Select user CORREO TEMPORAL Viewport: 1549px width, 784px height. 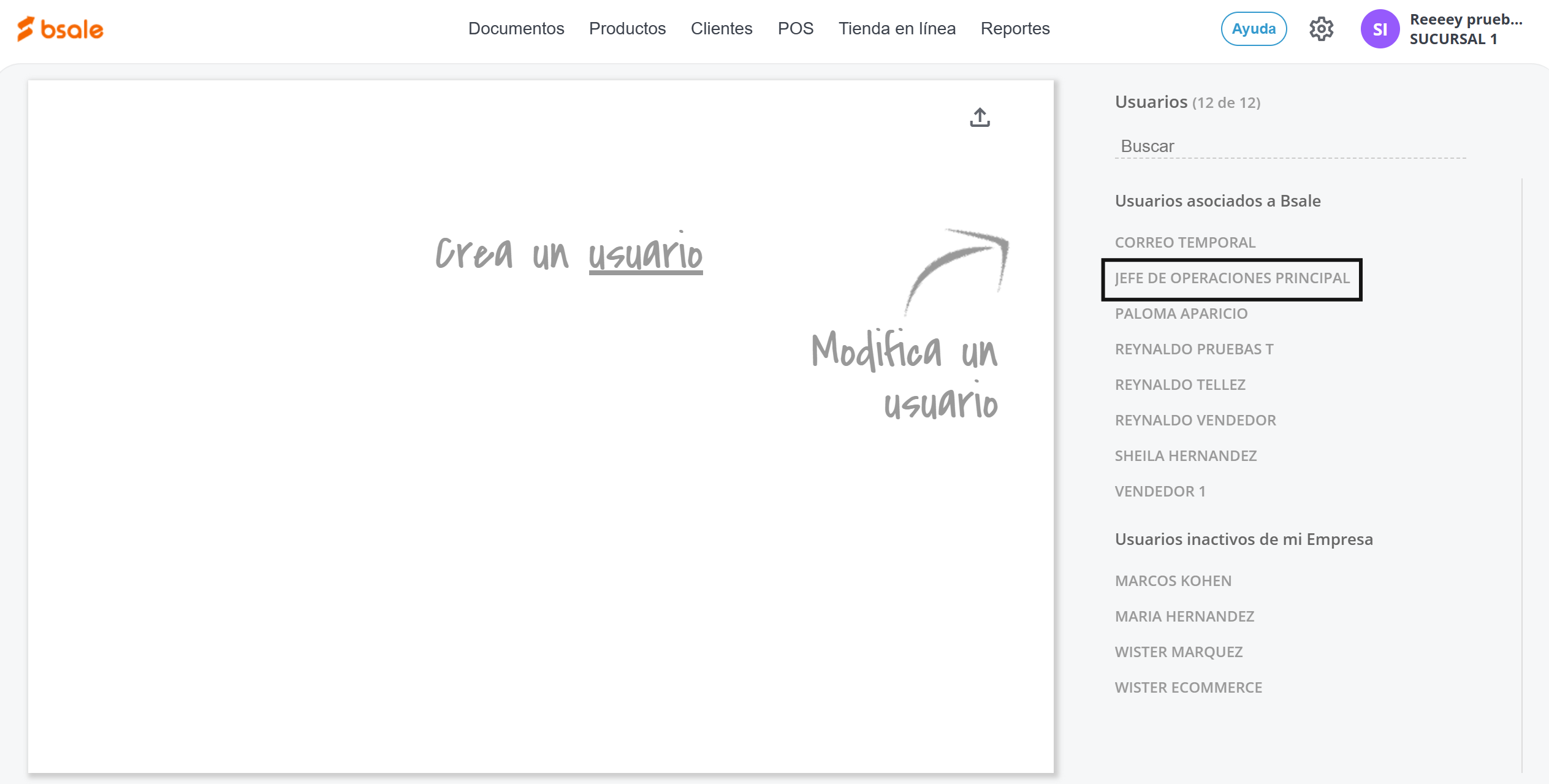click(1185, 243)
